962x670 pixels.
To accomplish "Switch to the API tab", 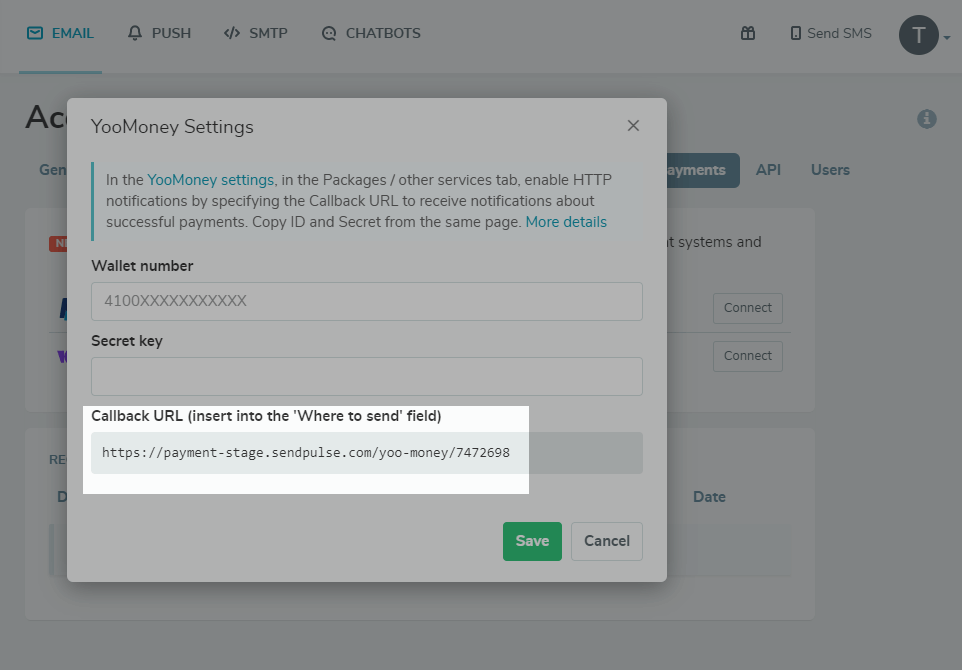I will (x=768, y=170).
